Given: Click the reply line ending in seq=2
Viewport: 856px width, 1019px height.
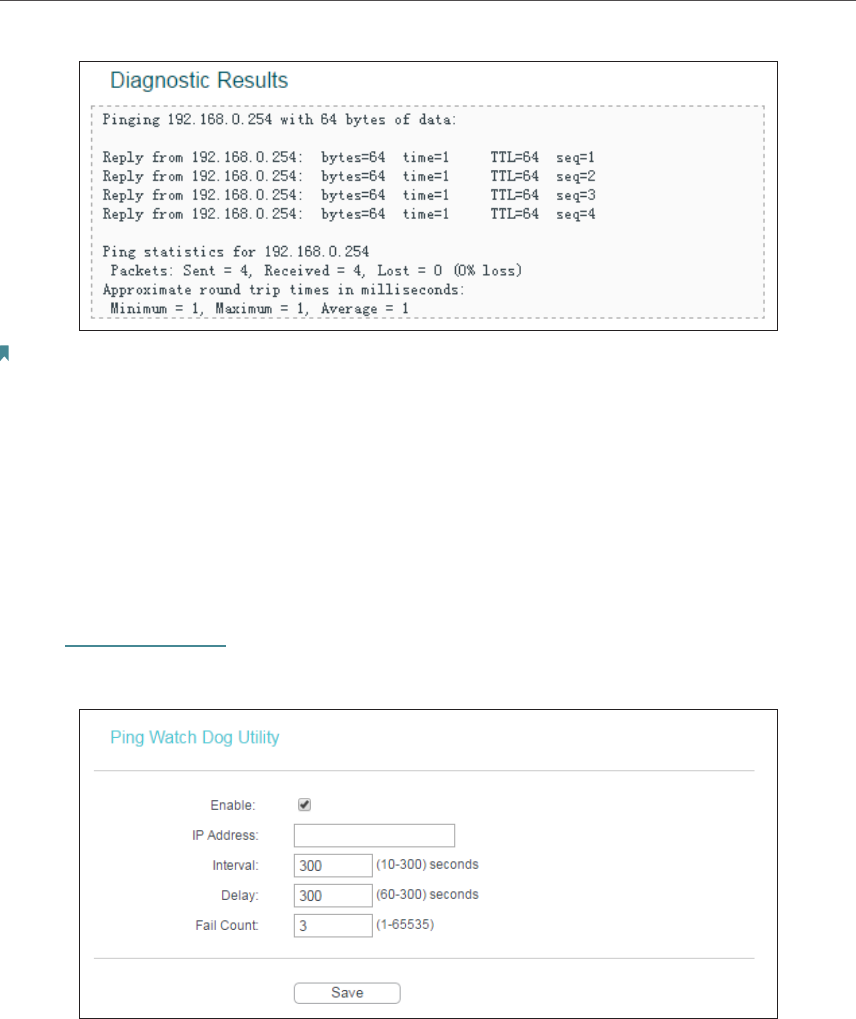Looking at the screenshot, I should (348, 176).
